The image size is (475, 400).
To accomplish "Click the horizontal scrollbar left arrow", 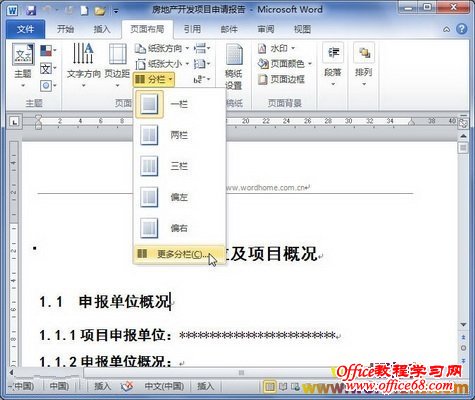I will coord(11,372).
